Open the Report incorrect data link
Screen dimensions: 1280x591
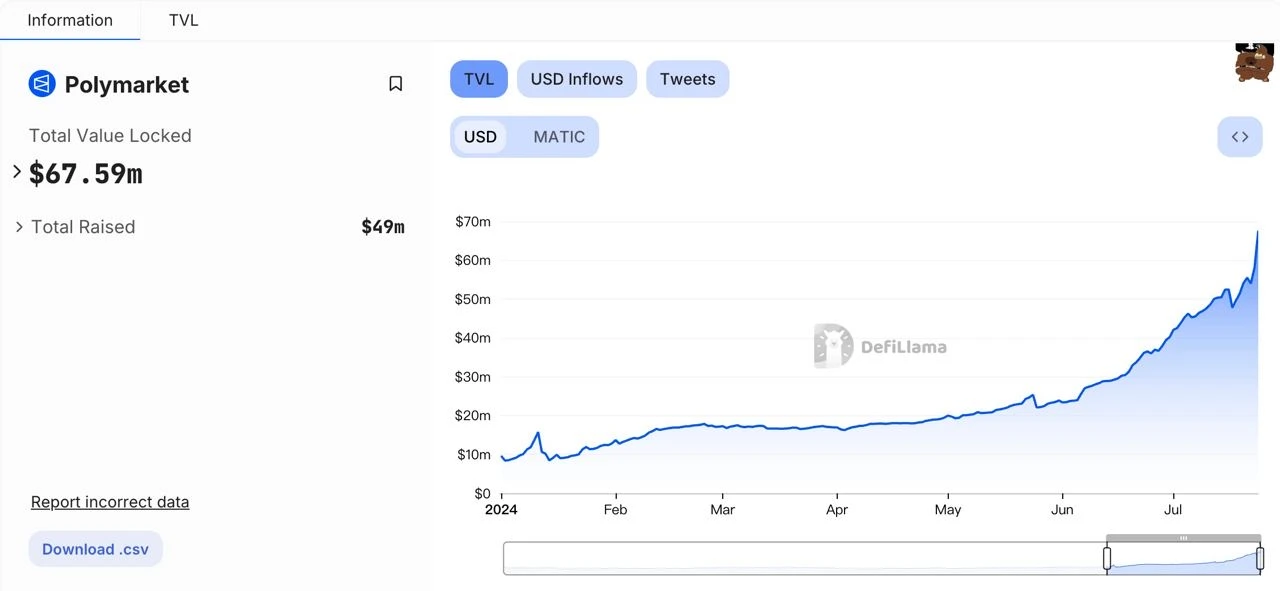point(110,501)
